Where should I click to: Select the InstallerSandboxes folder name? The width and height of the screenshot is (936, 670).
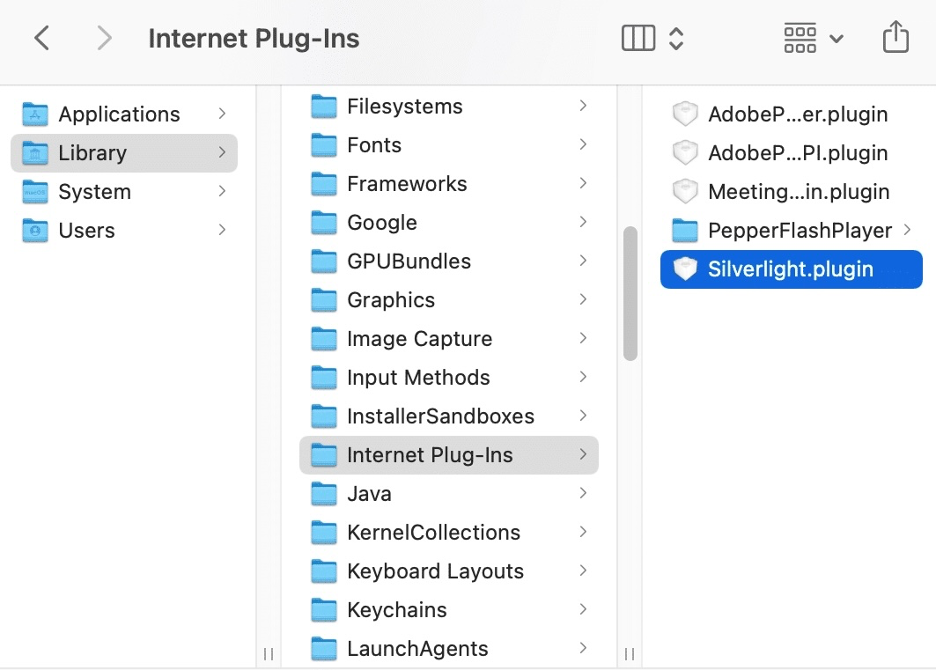[x=441, y=416]
